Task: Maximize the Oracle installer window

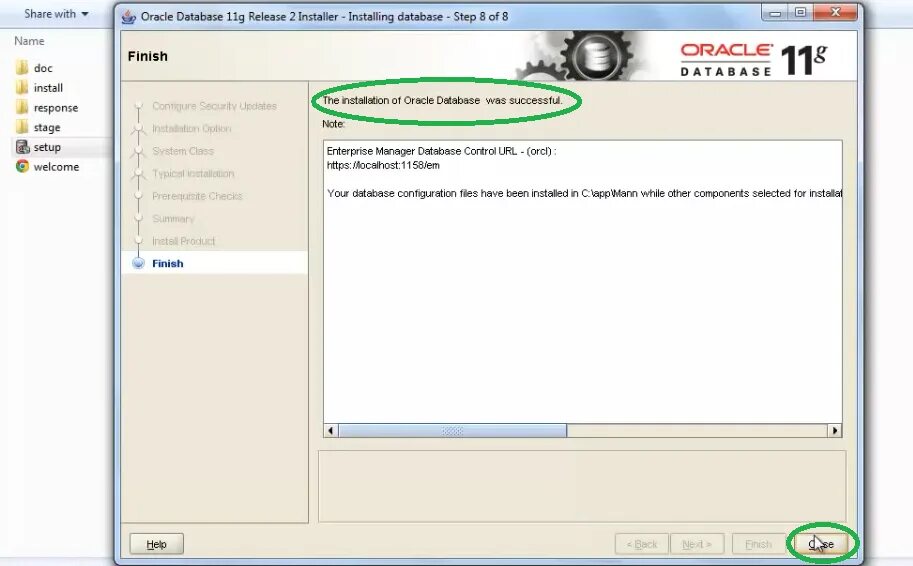Action: pos(801,13)
